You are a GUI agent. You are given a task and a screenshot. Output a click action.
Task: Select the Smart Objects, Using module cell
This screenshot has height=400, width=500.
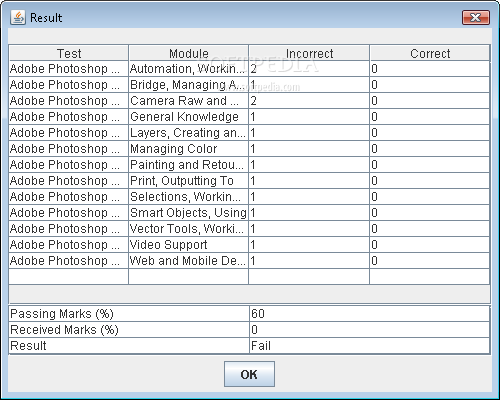pyautogui.click(x=189, y=213)
